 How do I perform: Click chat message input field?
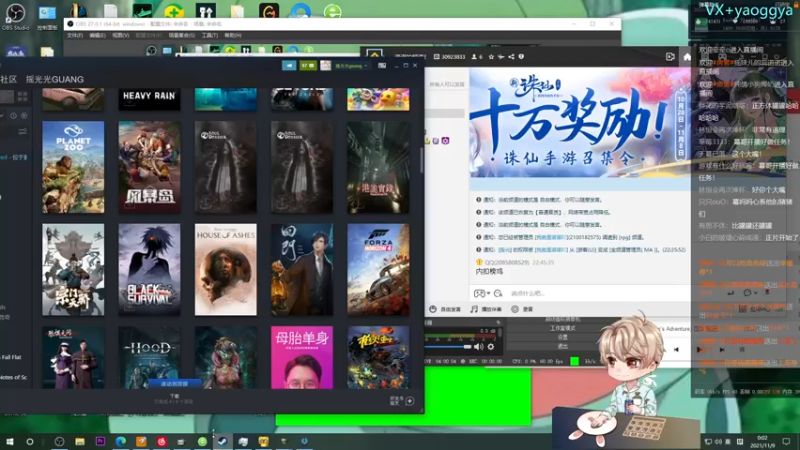597,293
